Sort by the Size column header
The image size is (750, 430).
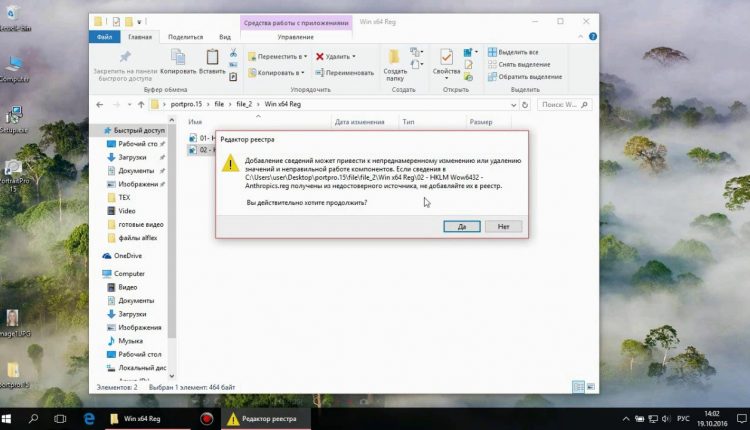pos(481,122)
